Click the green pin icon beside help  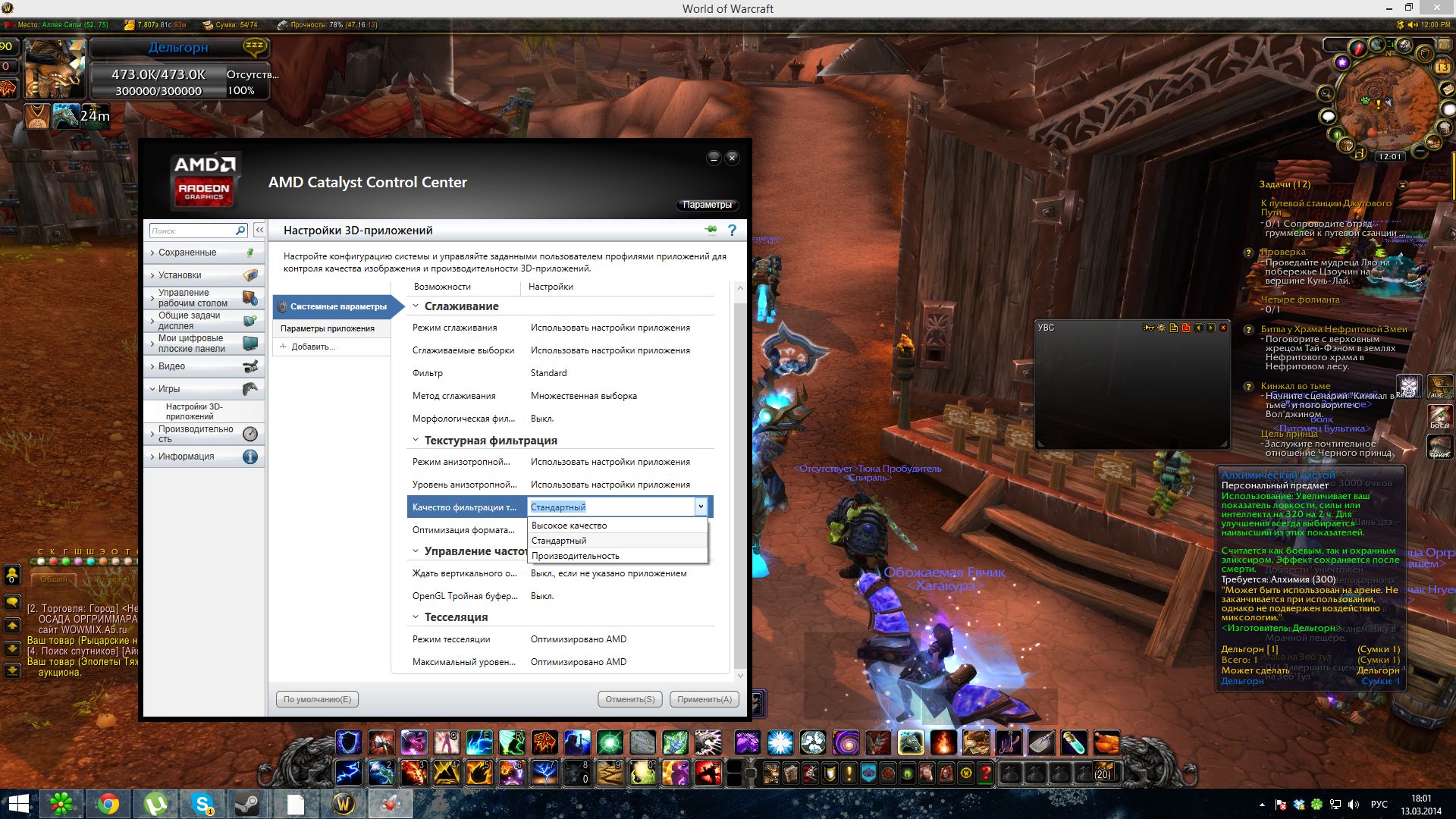pos(711,229)
